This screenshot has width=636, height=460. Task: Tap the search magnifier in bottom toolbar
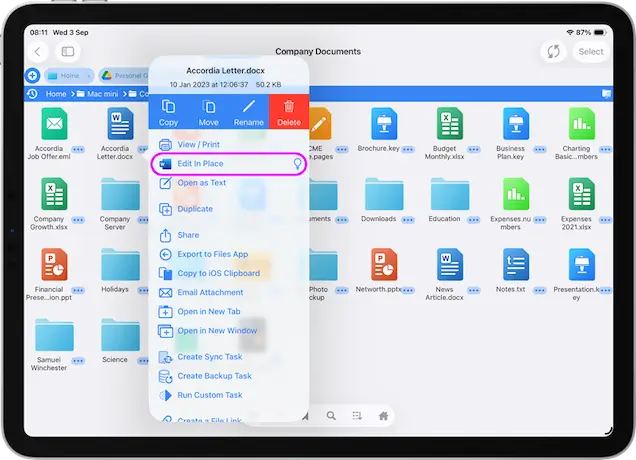click(329, 415)
